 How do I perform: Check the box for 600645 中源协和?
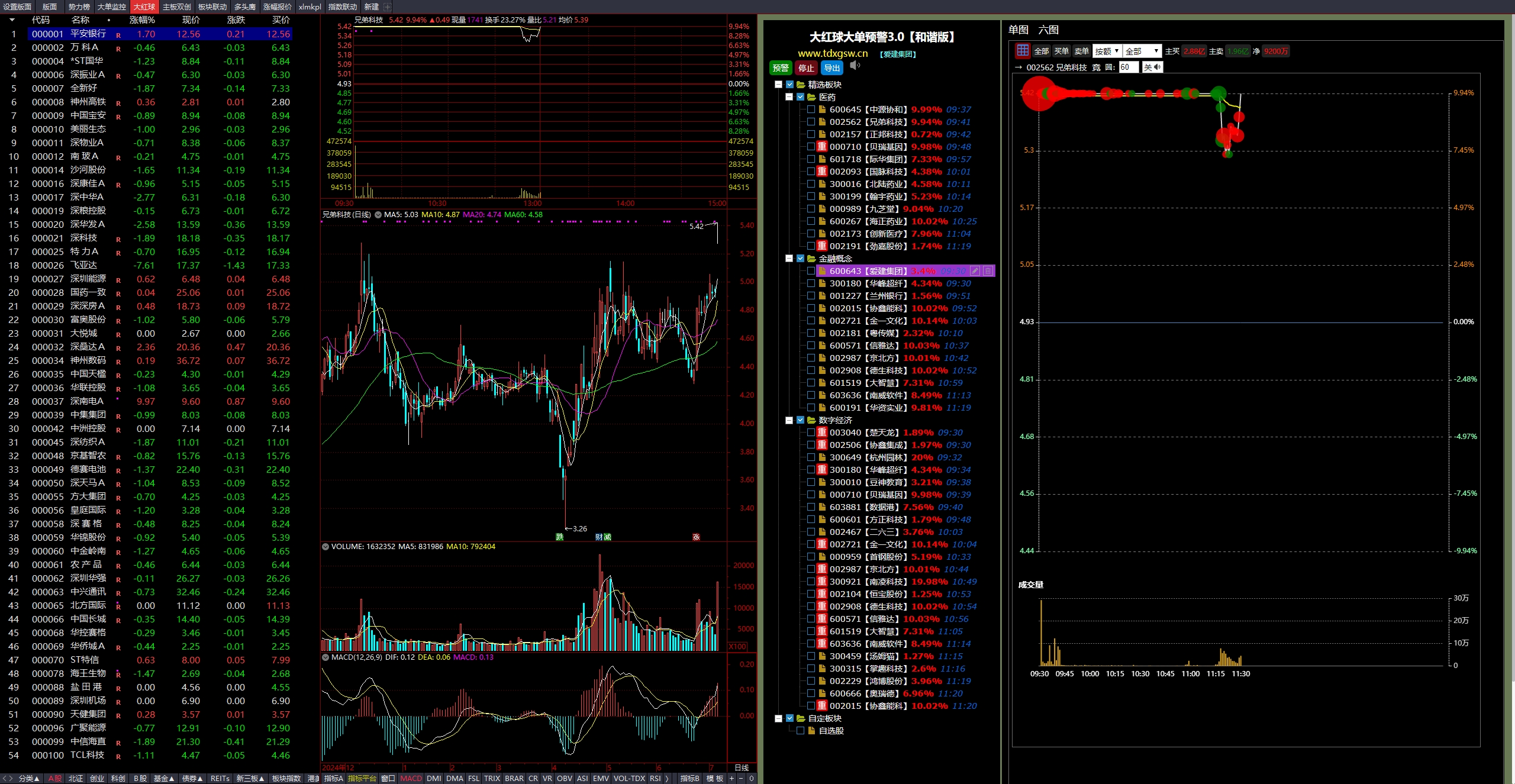pyautogui.click(x=811, y=109)
